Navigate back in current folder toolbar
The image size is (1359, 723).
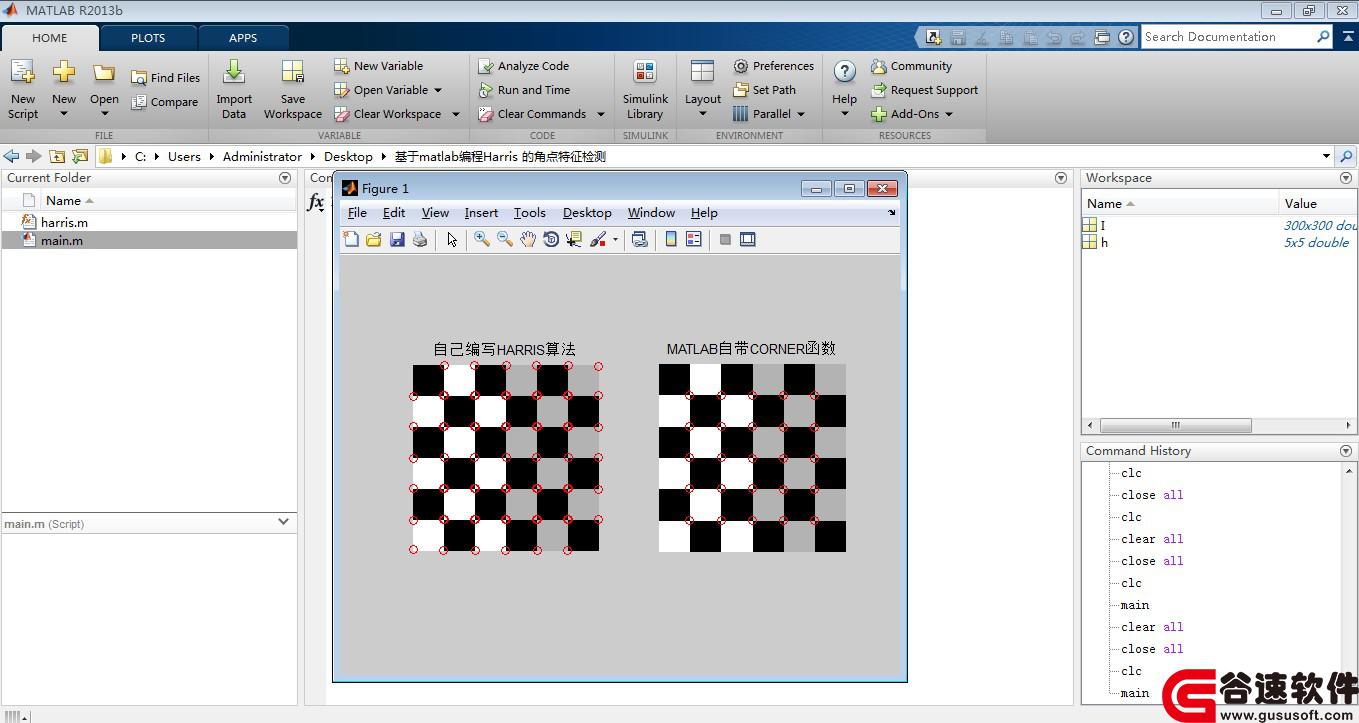tap(11, 156)
